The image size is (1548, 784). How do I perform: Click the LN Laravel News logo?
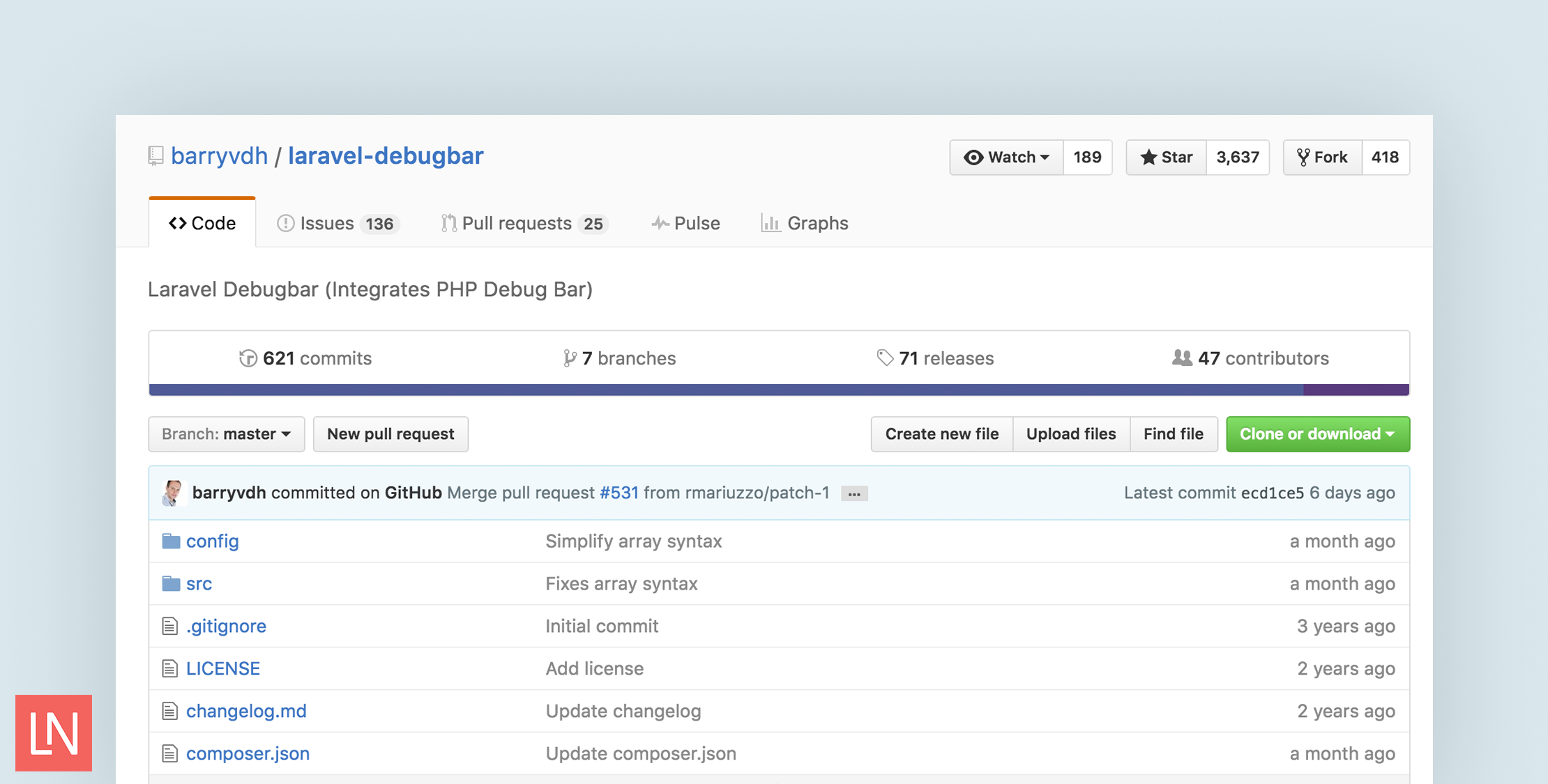(54, 733)
